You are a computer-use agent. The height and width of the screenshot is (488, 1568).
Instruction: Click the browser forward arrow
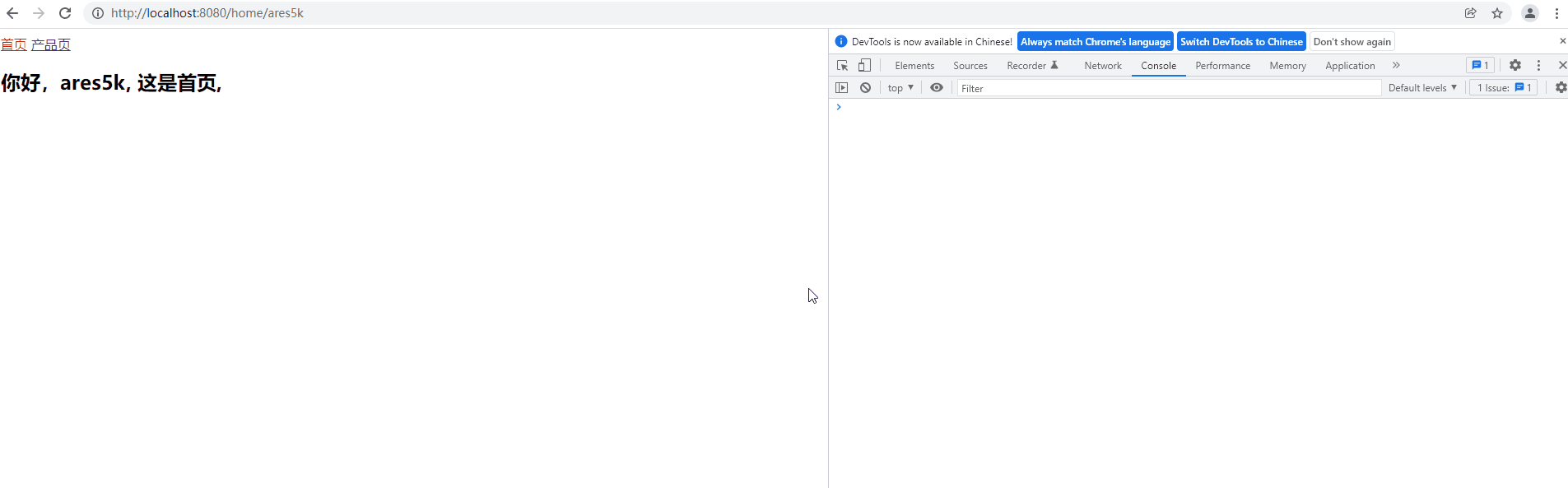[39, 13]
